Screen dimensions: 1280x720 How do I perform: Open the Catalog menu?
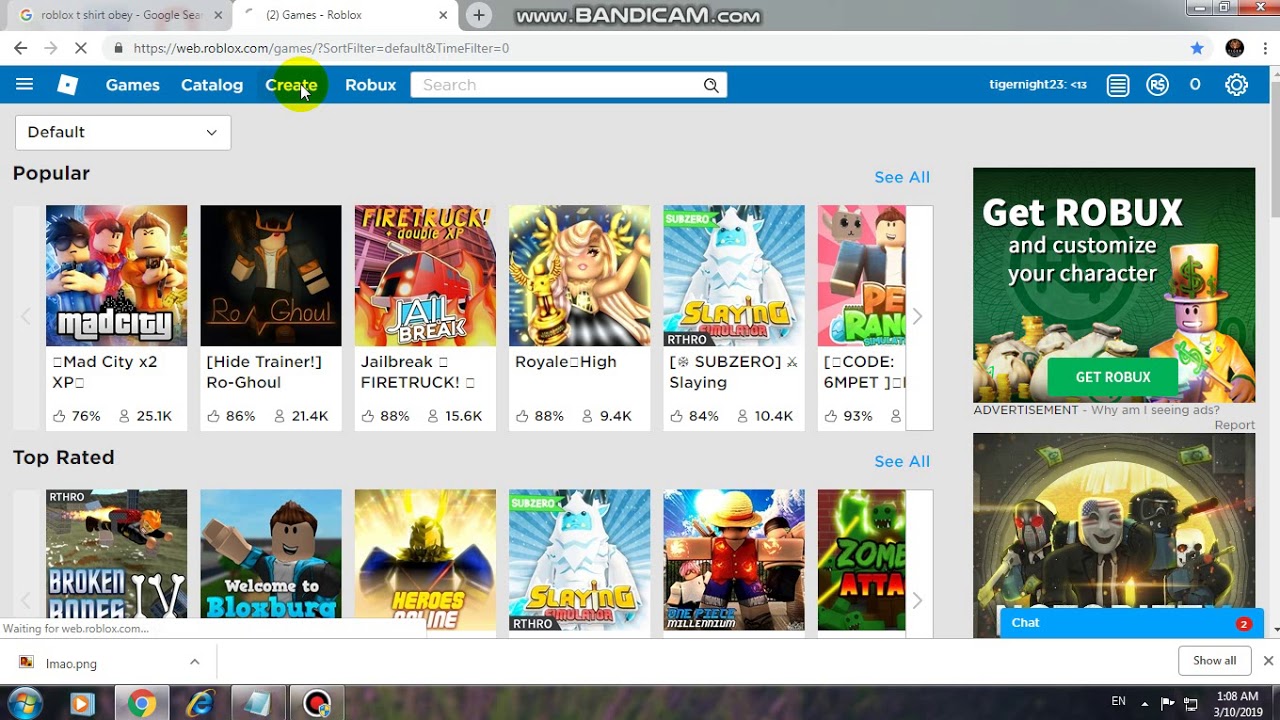212,85
